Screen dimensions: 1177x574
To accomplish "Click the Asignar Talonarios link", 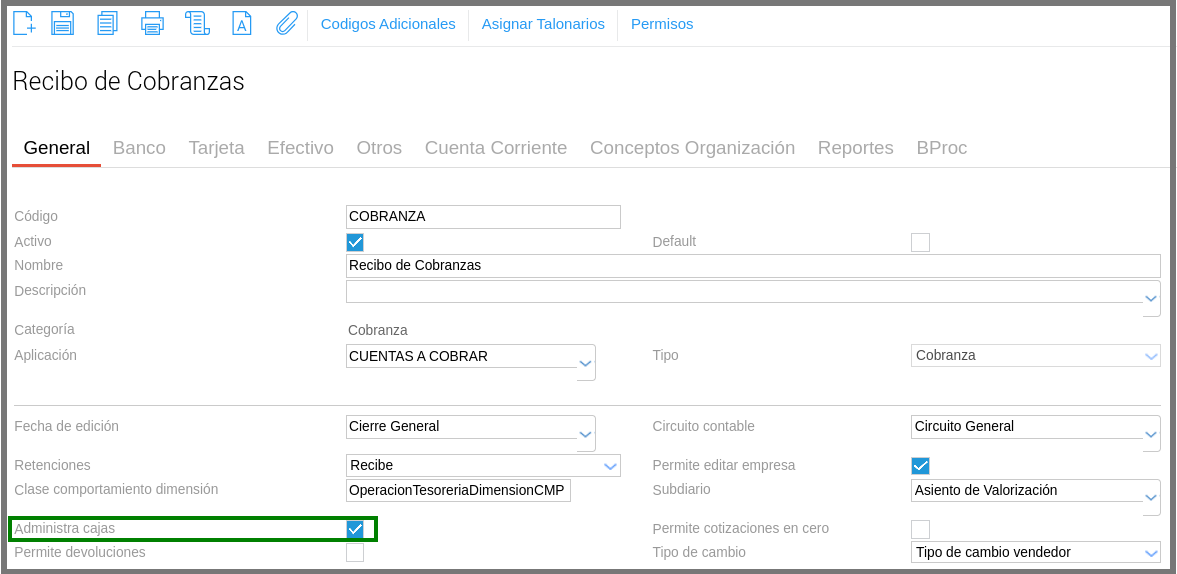I will tap(543, 24).
